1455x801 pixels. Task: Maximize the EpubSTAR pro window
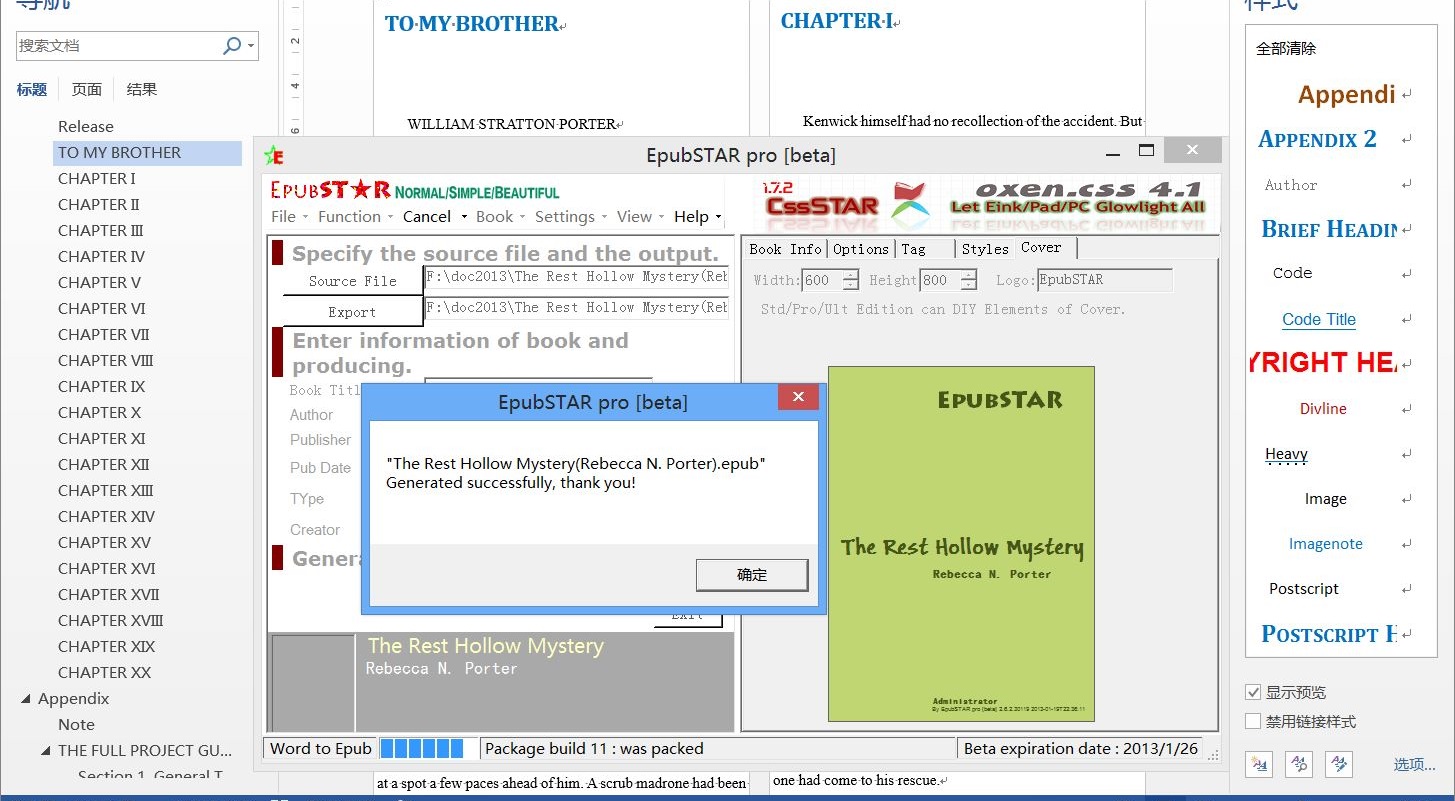pos(1146,151)
